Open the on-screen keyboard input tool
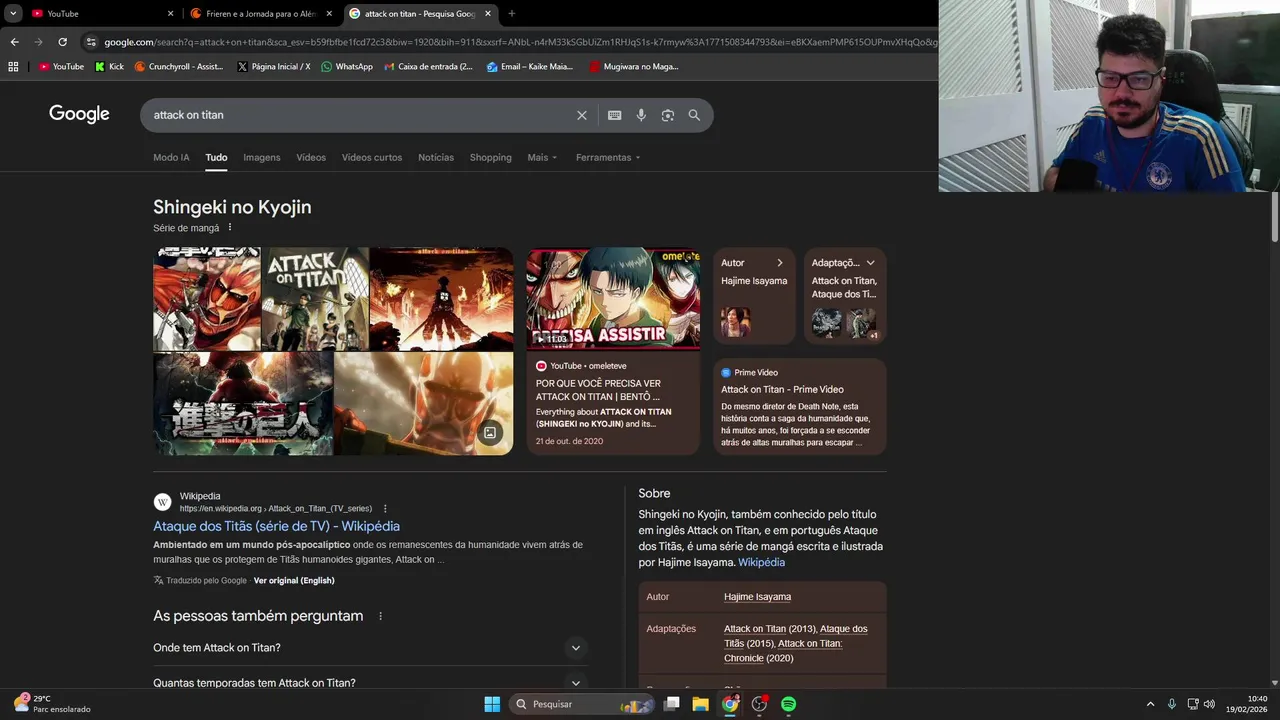1280x720 pixels. coord(615,115)
